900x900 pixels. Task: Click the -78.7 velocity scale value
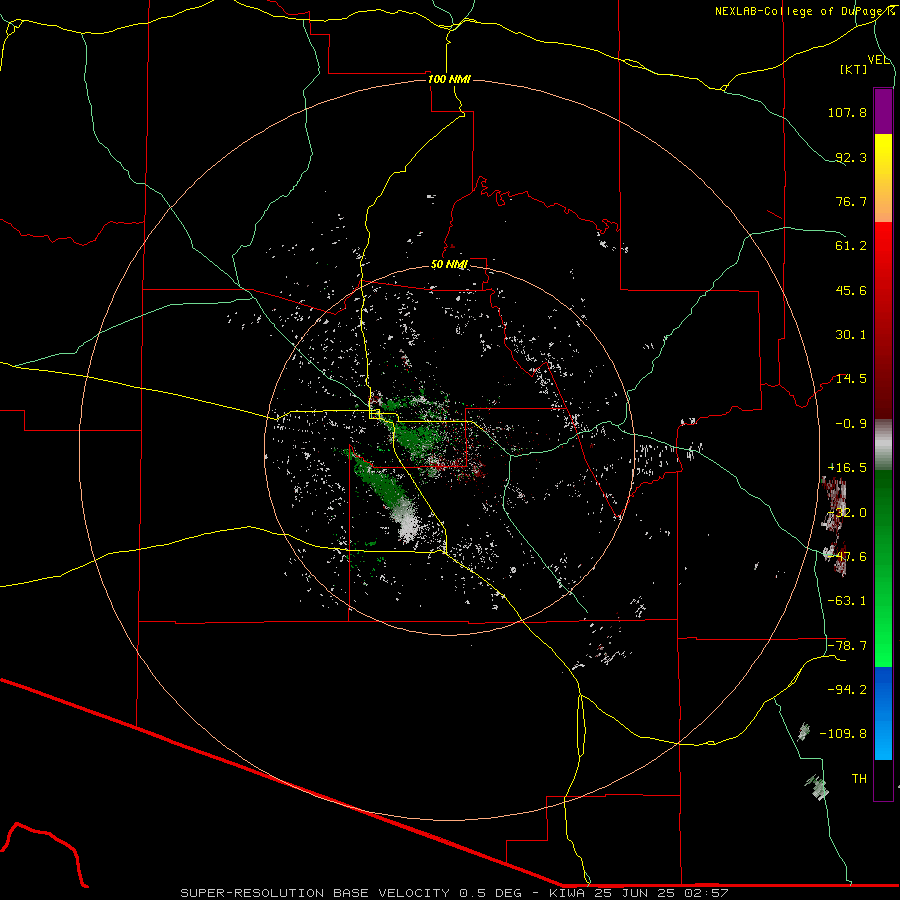[x=847, y=646]
